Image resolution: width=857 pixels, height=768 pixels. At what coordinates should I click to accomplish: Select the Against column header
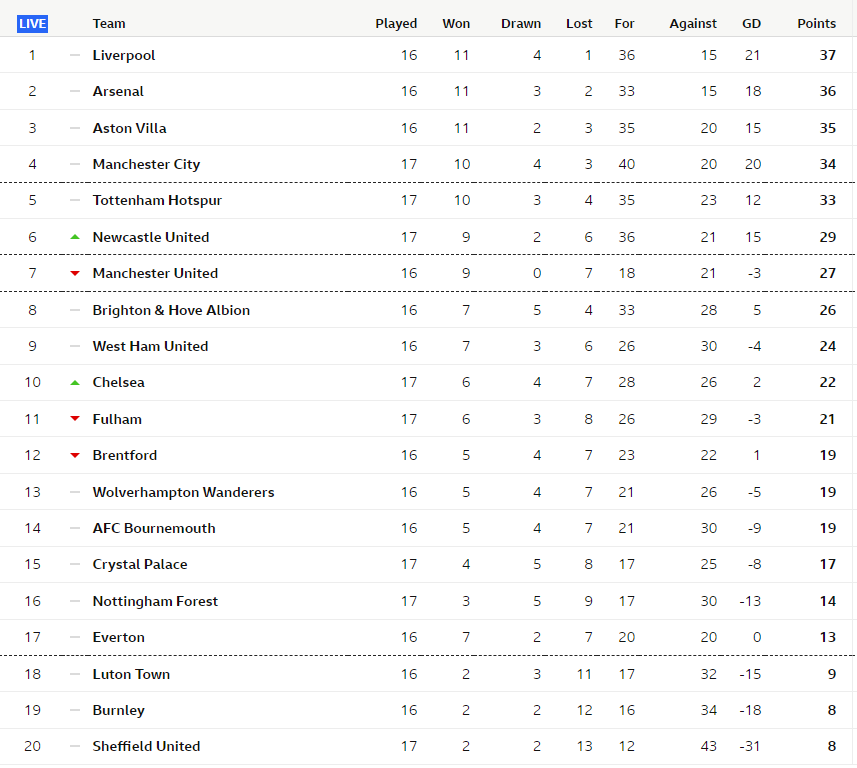click(692, 24)
